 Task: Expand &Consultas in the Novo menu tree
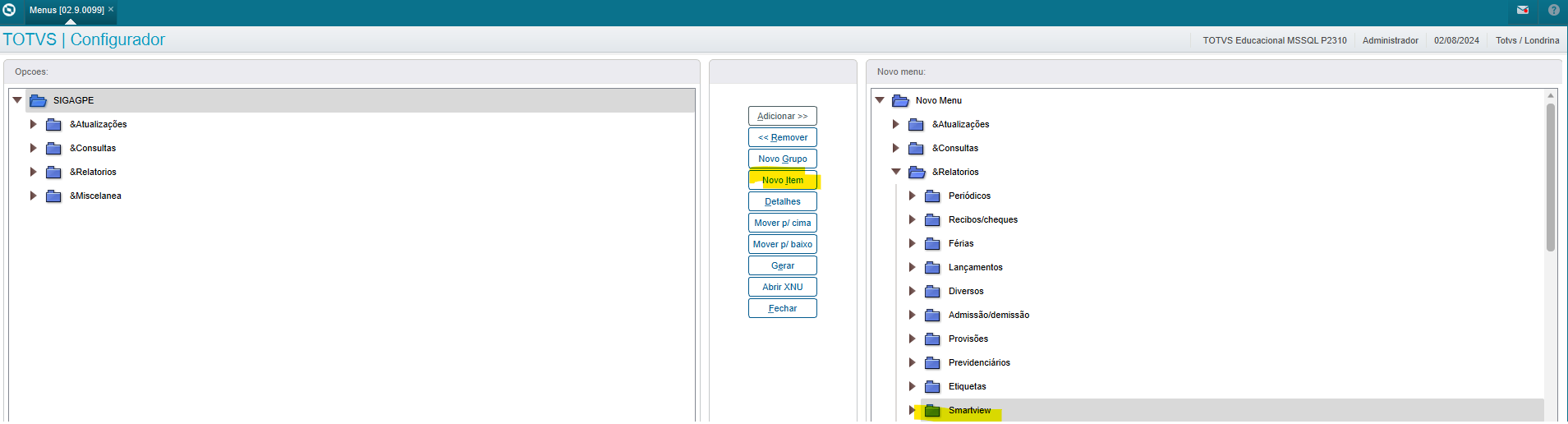point(895,148)
